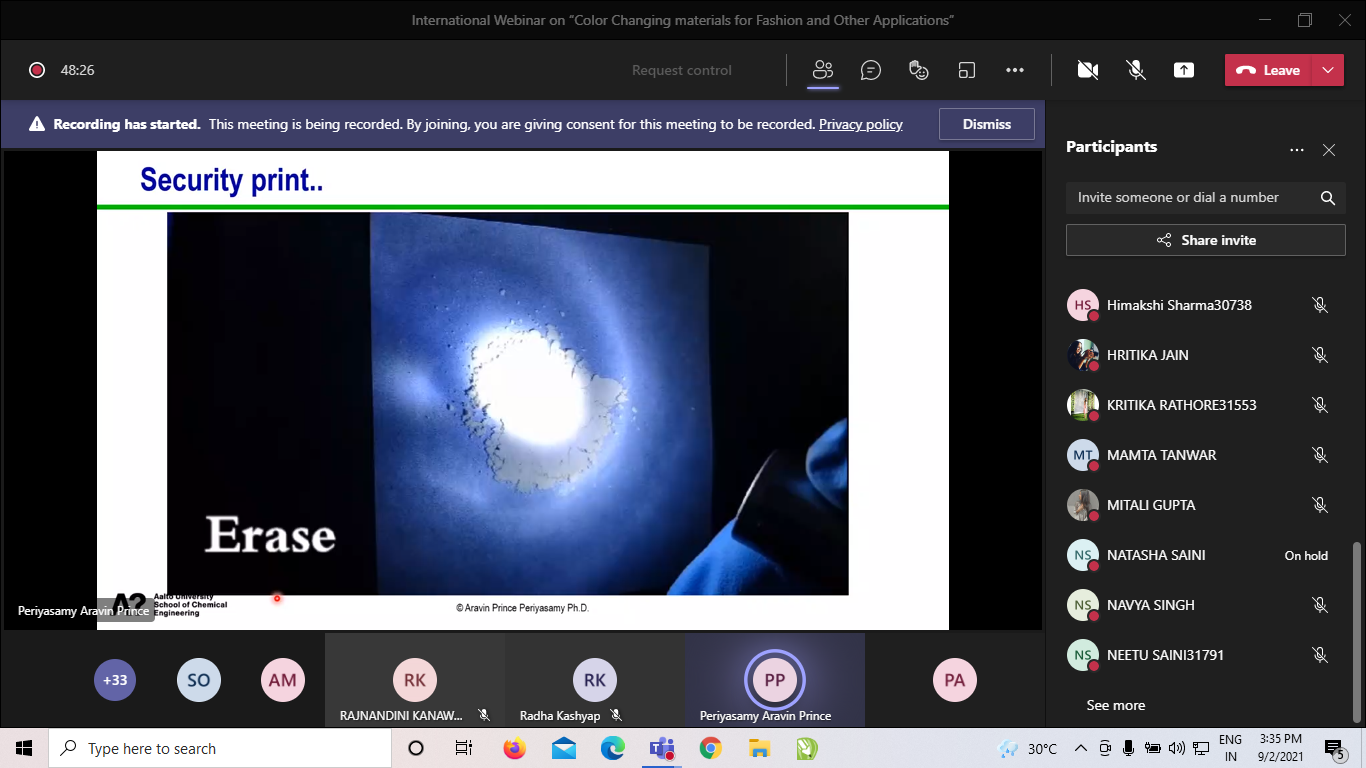Expand the Leave button dropdown arrow

tap(1327, 70)
